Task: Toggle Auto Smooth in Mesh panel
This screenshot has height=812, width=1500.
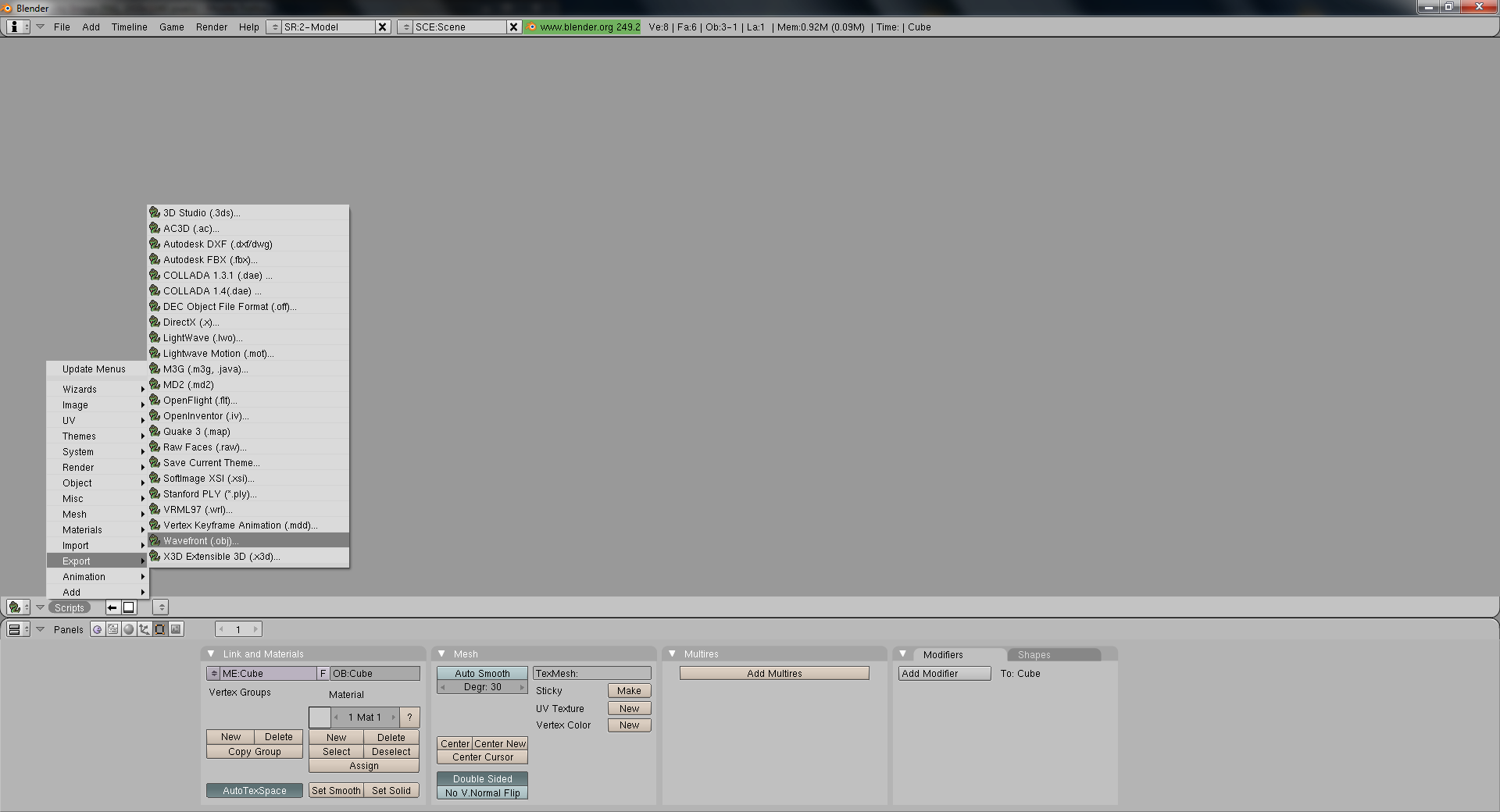Action: [482, 673]
